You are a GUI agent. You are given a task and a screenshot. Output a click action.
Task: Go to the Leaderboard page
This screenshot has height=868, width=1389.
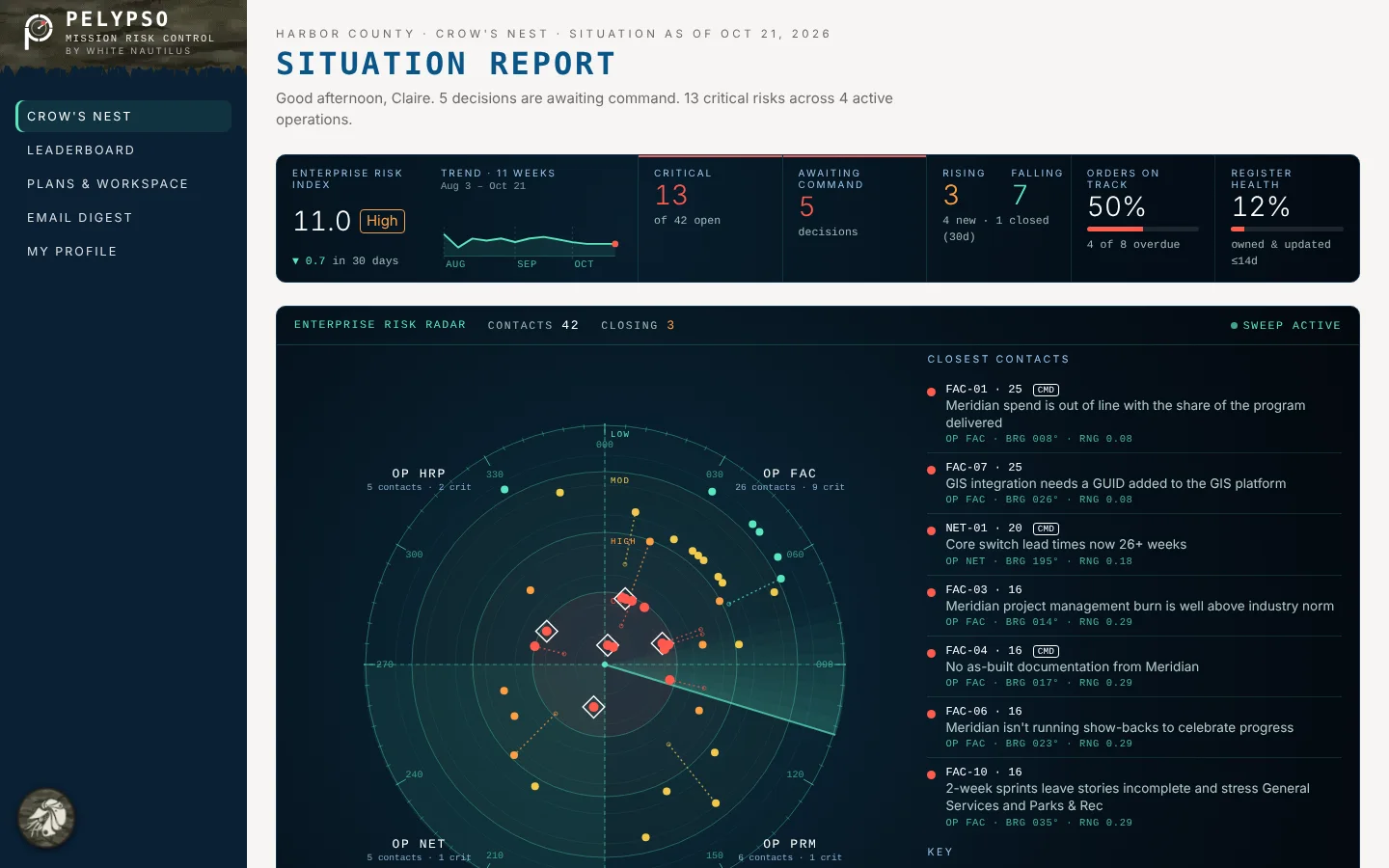123,150
